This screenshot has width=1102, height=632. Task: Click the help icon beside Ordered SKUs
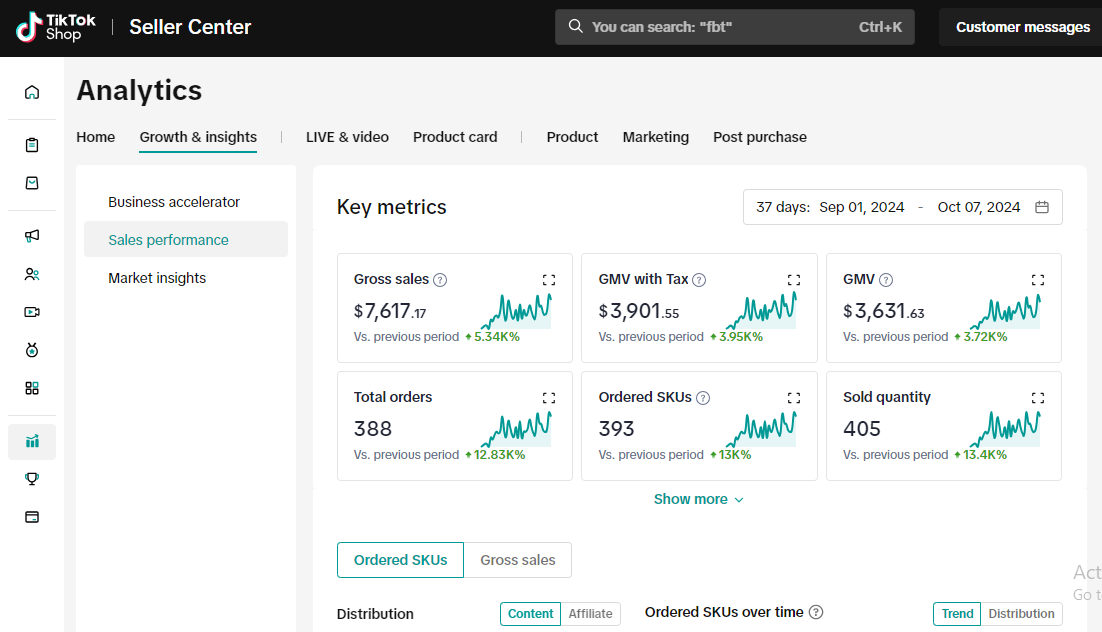pyautogui.click(x=703, y=398)
